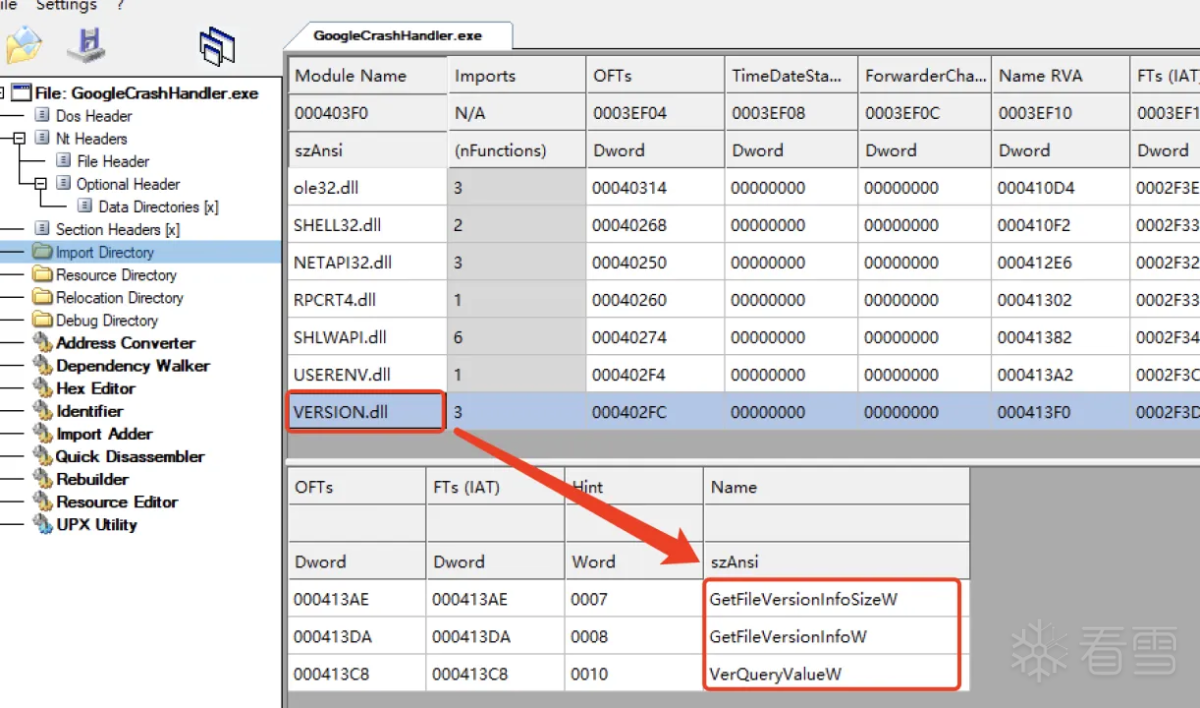The width and height of the screenshot is (1200, 708).
Task: Click the Quick Disassembler tool icon
Action: click(x=42, y=456)
